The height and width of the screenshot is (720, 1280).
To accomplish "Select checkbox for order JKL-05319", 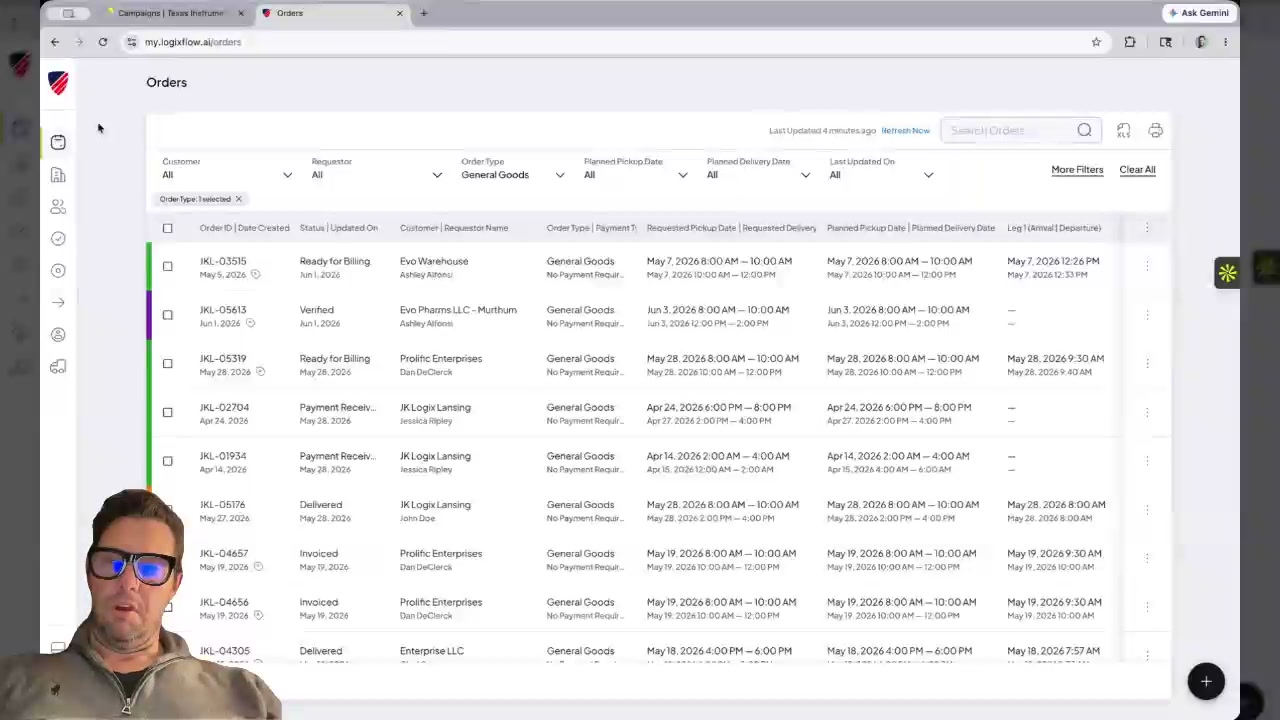I will [168, 364].
